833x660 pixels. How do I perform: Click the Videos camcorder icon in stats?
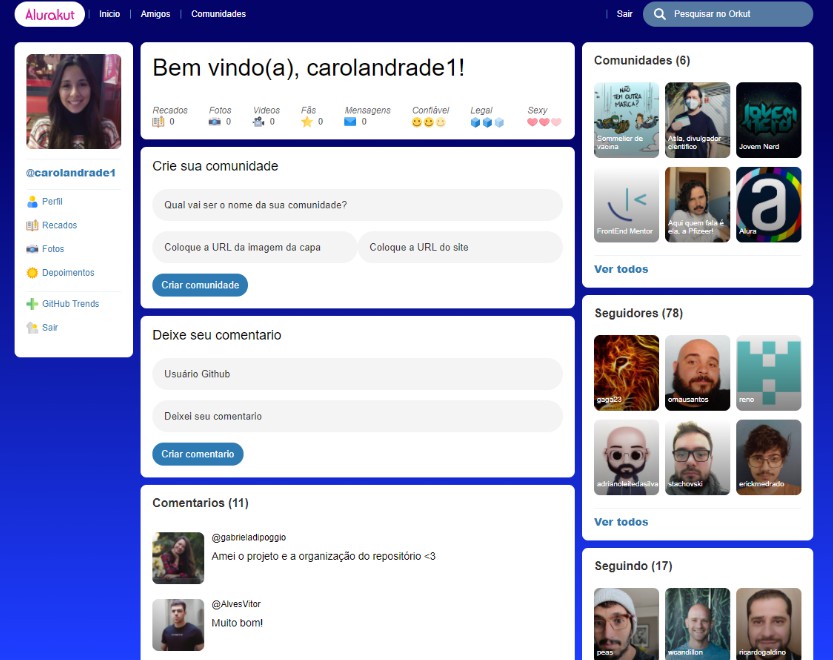point(259,122)
